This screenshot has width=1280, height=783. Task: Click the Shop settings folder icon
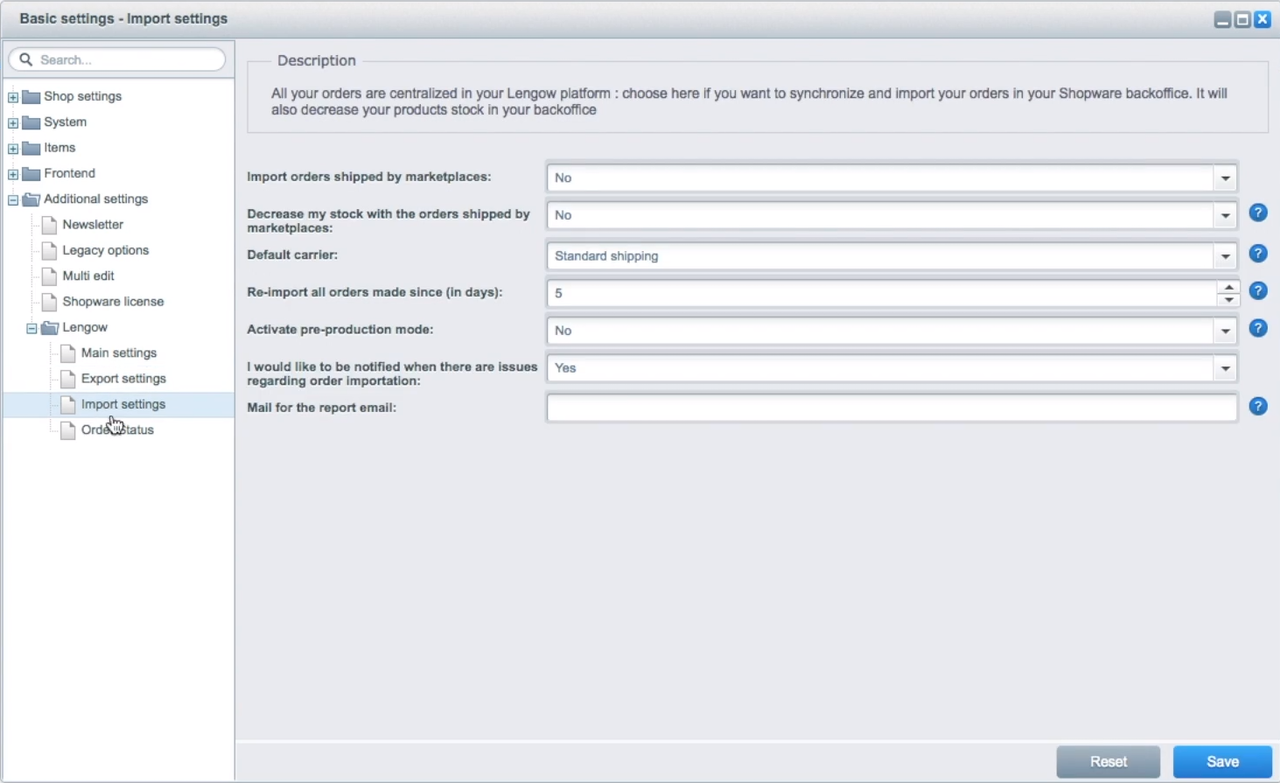31,97
